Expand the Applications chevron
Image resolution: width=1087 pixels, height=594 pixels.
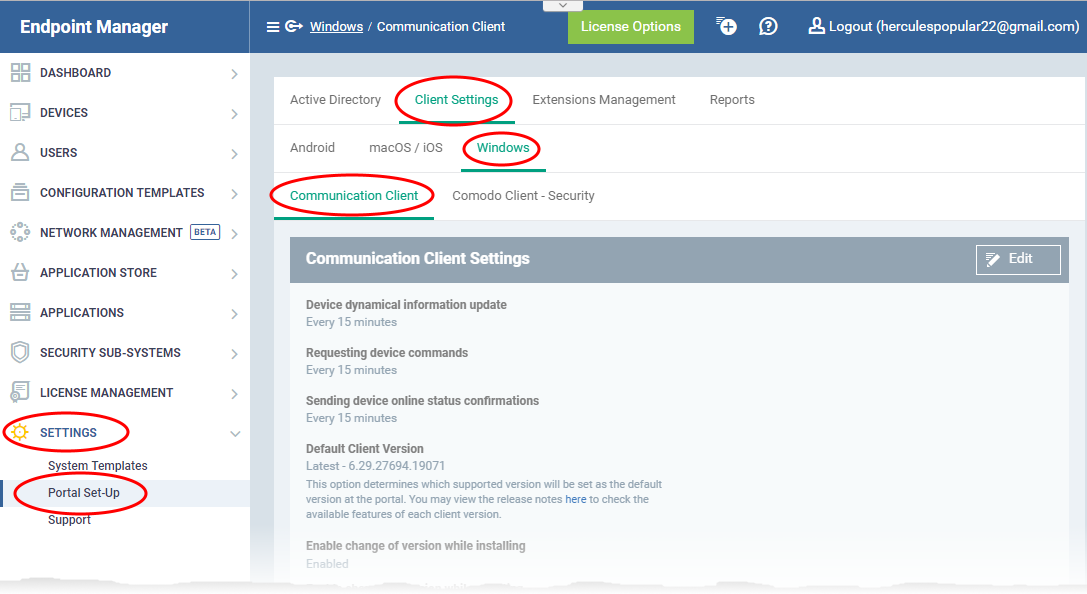tap(234, 314)
